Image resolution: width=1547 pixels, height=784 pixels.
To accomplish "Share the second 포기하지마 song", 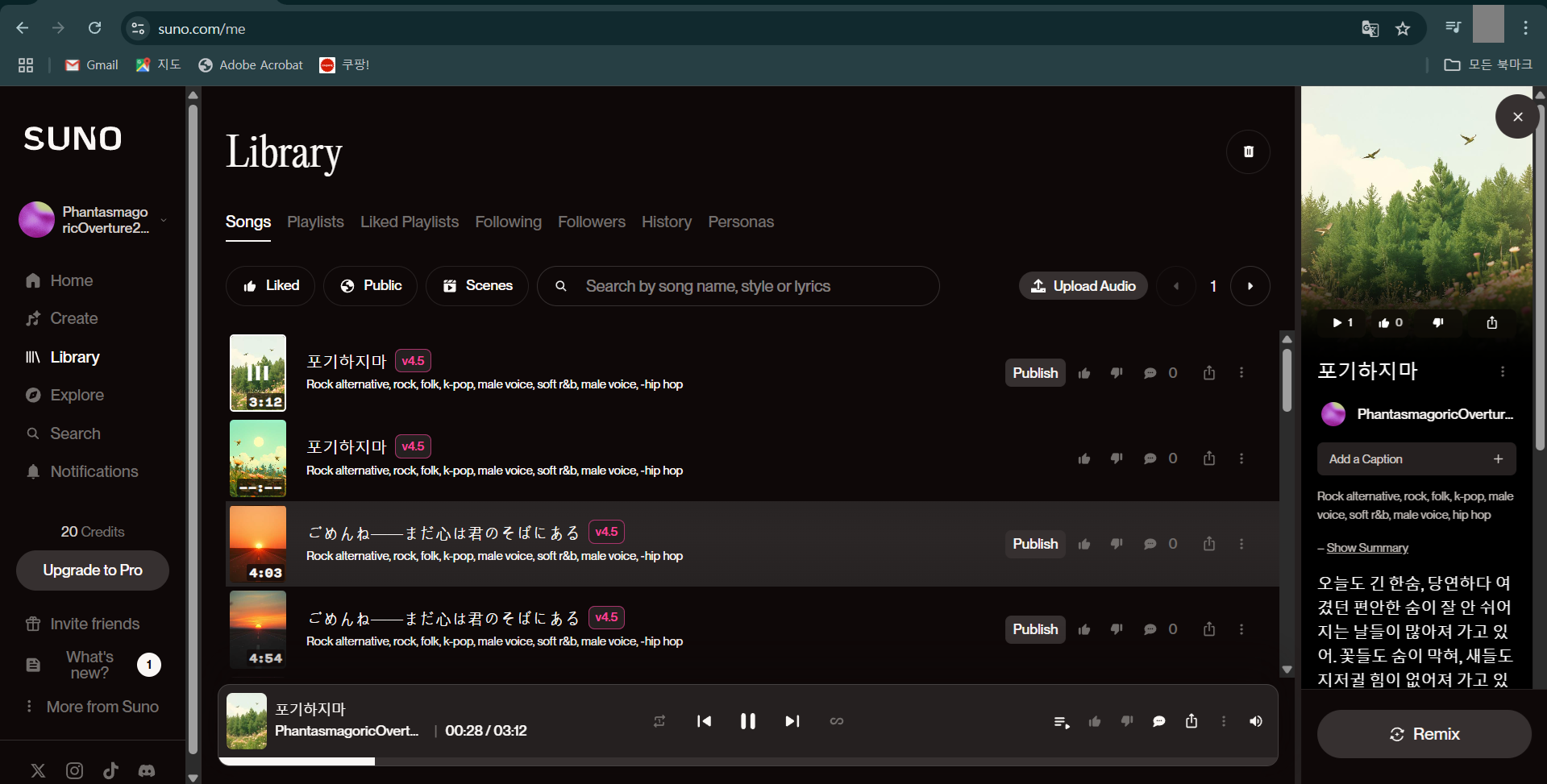I will [1209, 458].
